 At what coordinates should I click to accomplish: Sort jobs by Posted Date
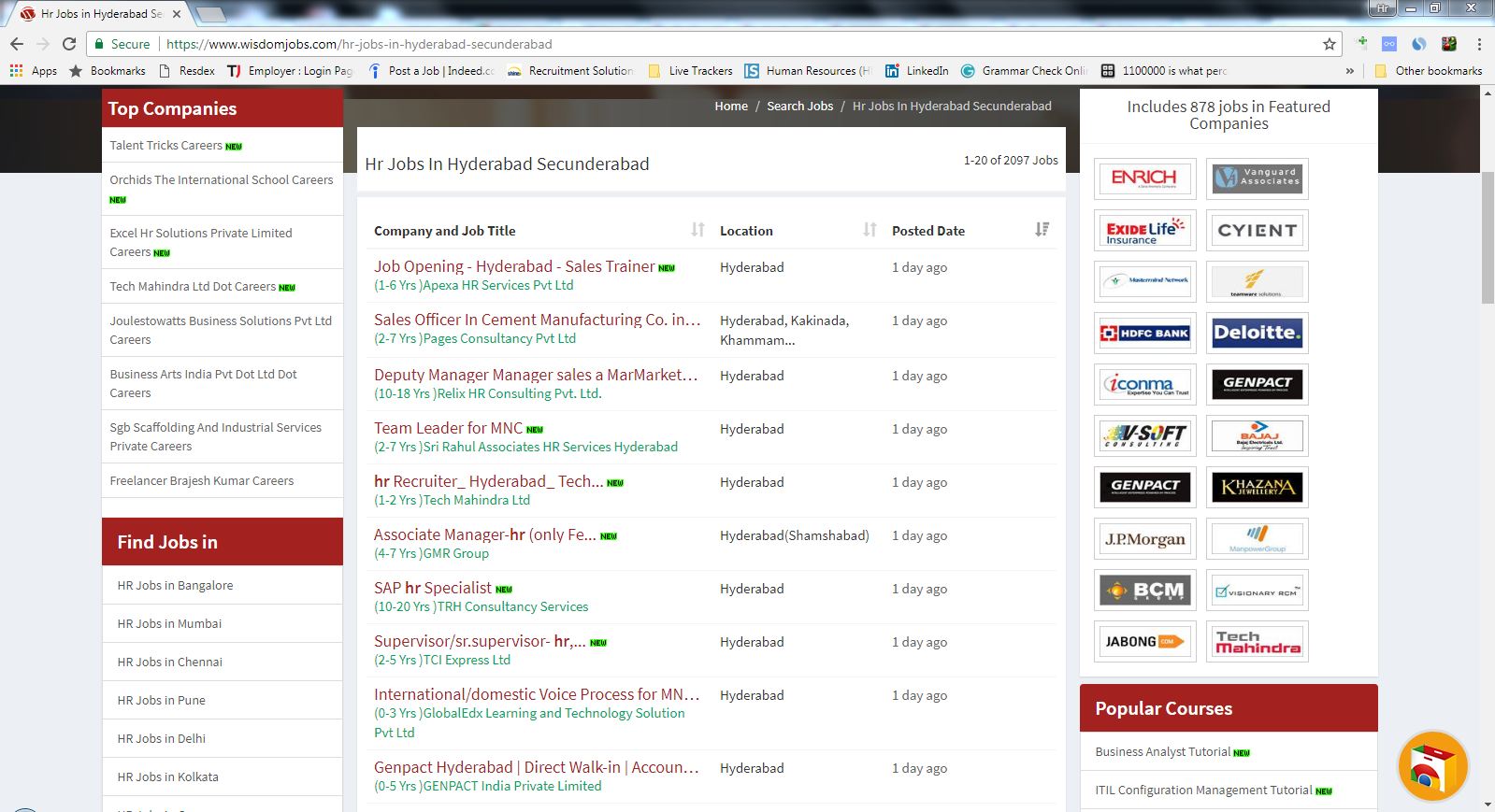(1042, 230)
